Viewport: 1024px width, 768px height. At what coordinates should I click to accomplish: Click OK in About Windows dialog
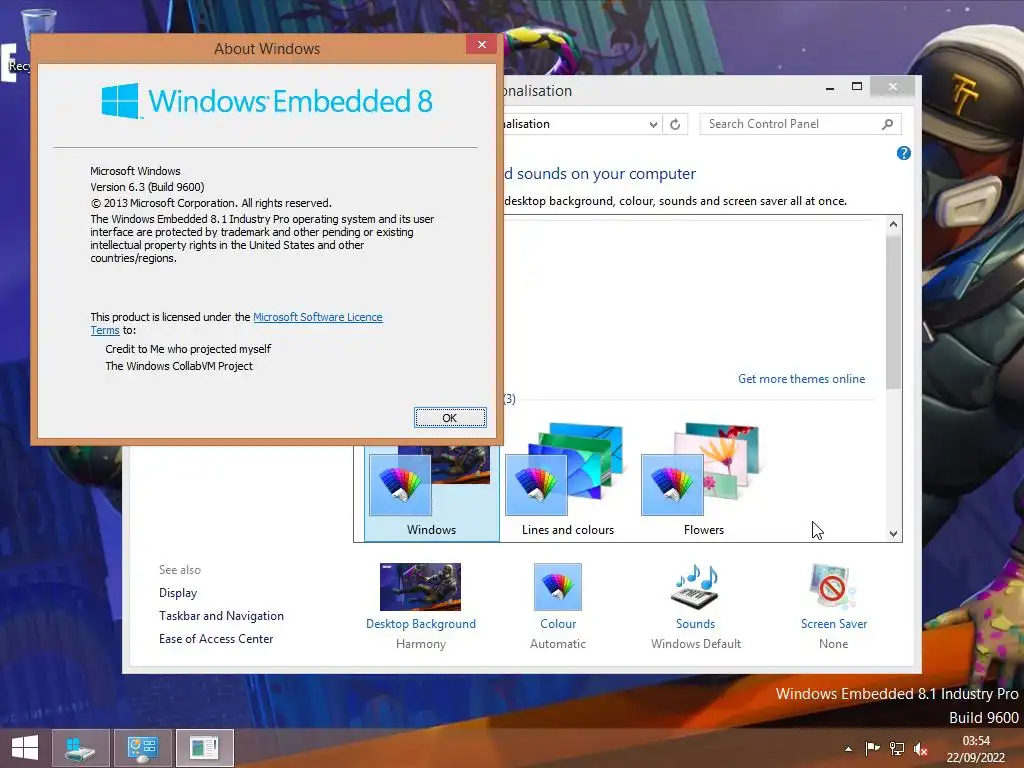coord(450,417)
